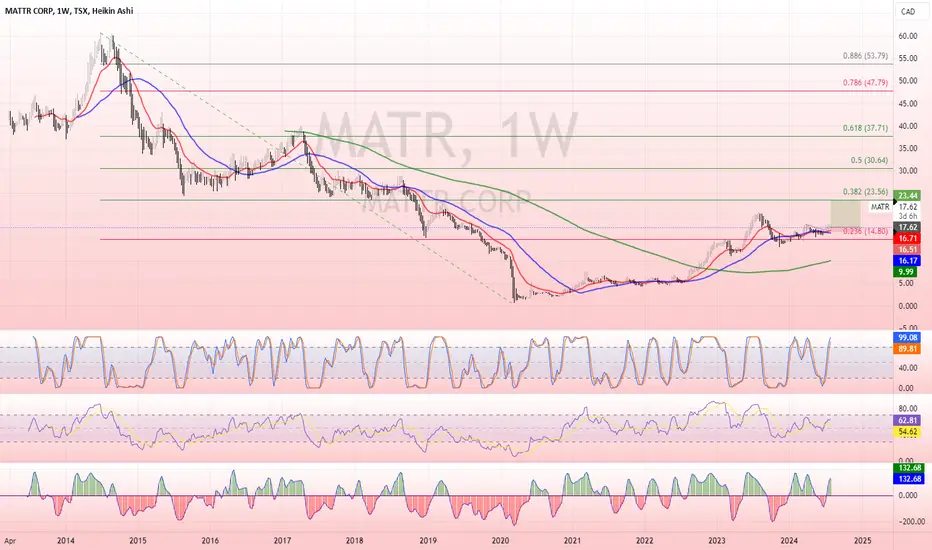The width and height of the screenshot is (932, 550).
Task: Click the 2019 label on the time axis
Action: (x=428, y=540)
